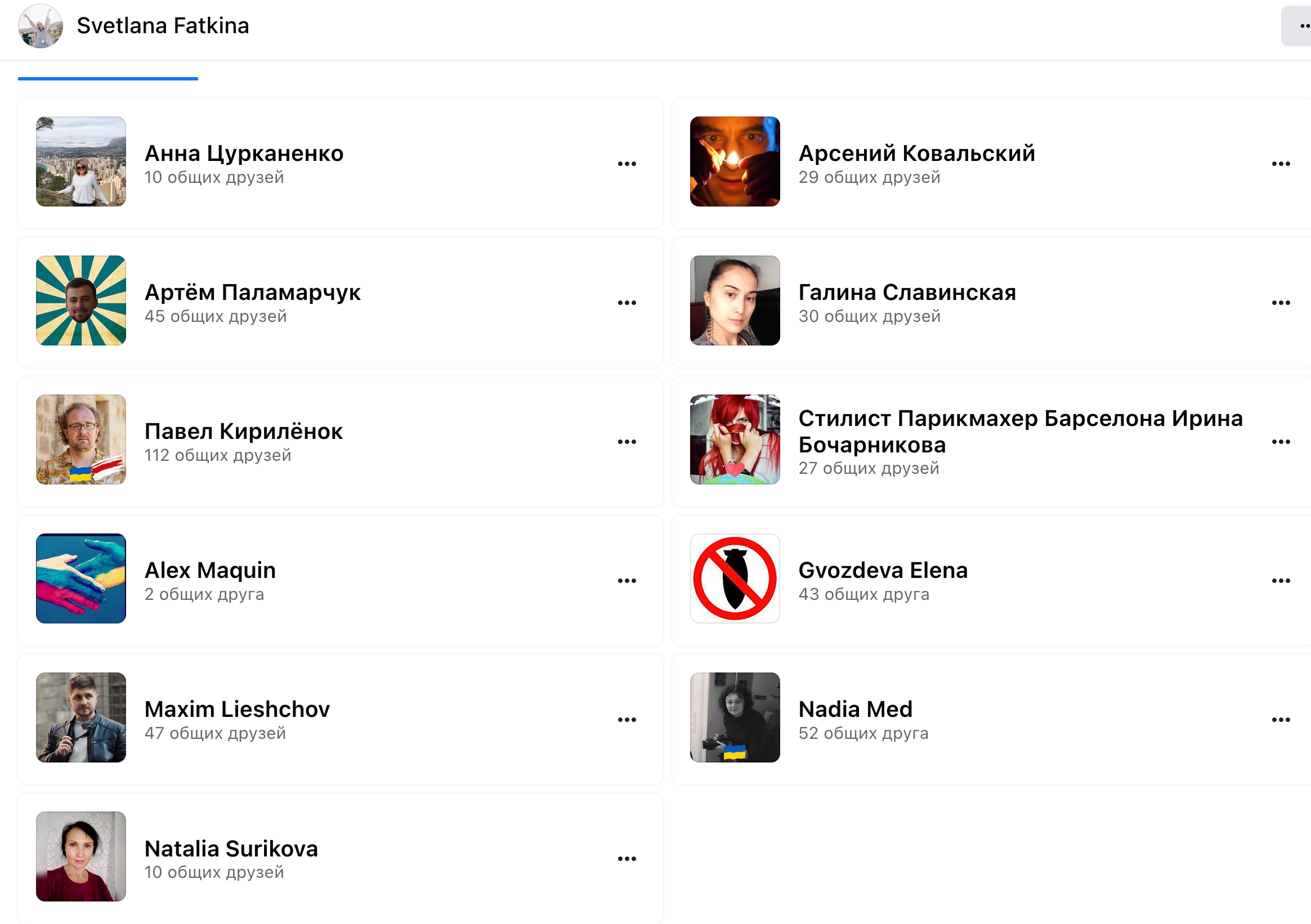
Task: Open Svetlana Fatkina profile options button
Action: (x=1299, y=26)
